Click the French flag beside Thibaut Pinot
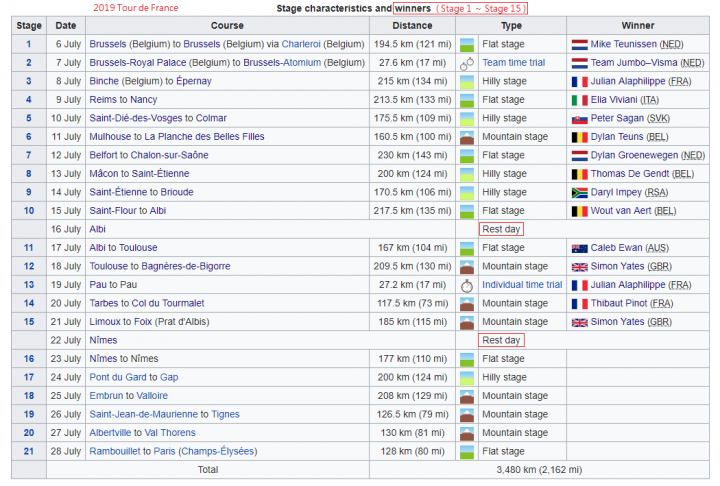 pyautogui.click(x=579, y=304)
